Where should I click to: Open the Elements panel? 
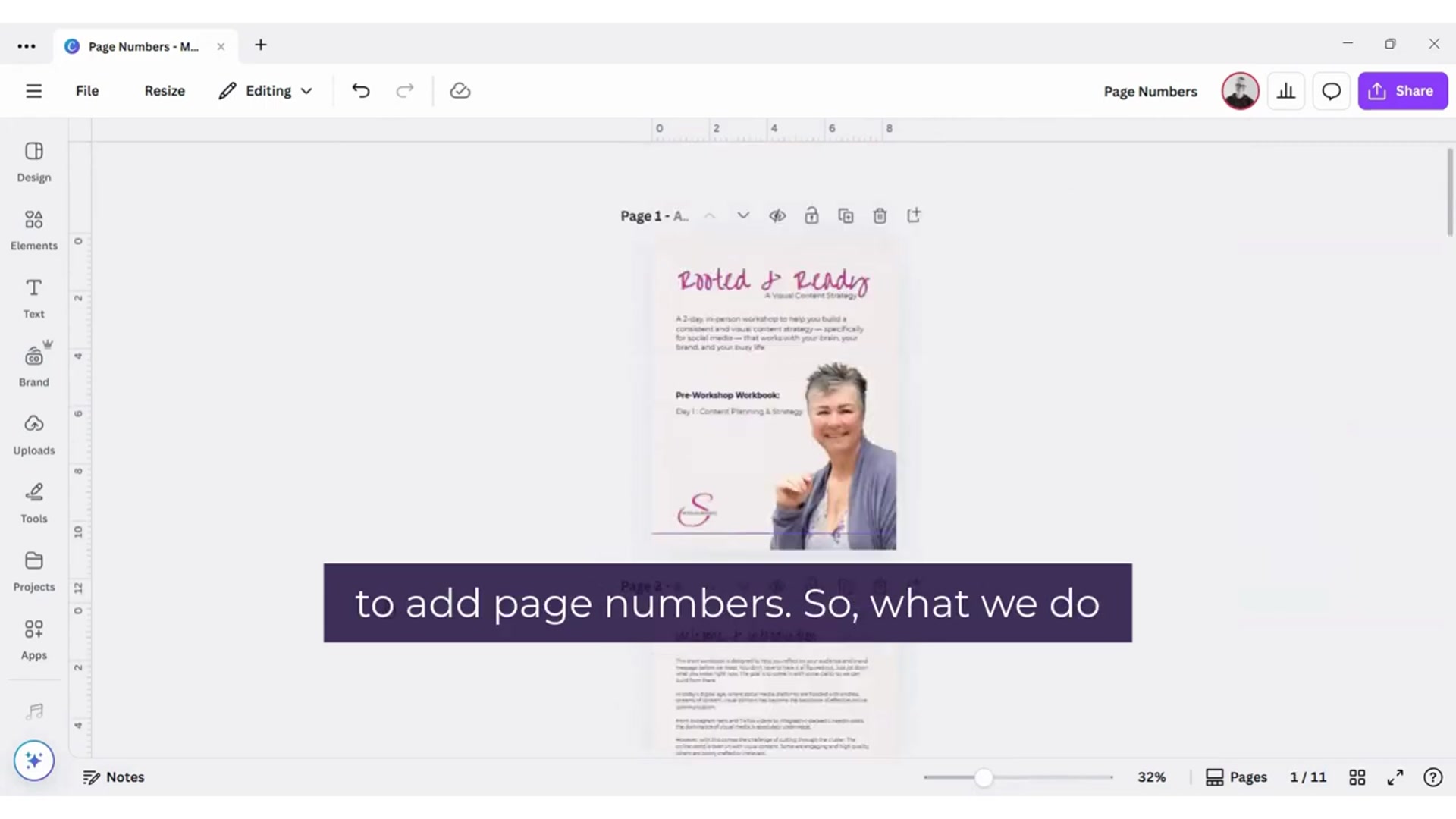coord(34,230)
